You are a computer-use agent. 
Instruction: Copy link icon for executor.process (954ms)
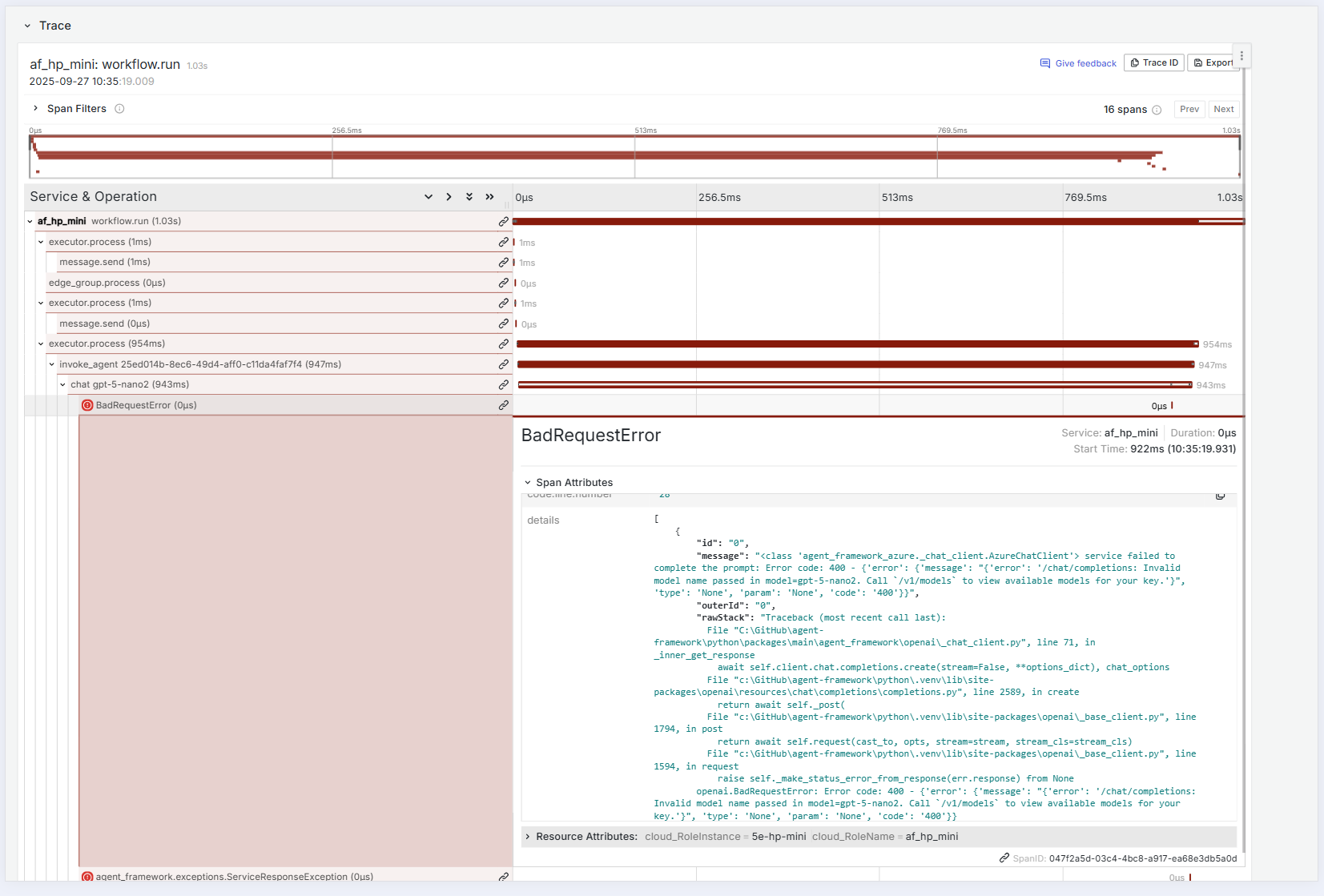point(503,344)
